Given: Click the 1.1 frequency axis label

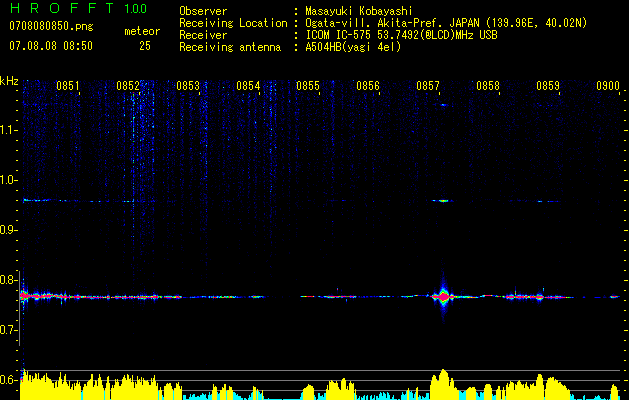Looking at the screenshot, I should click(8, 130).
